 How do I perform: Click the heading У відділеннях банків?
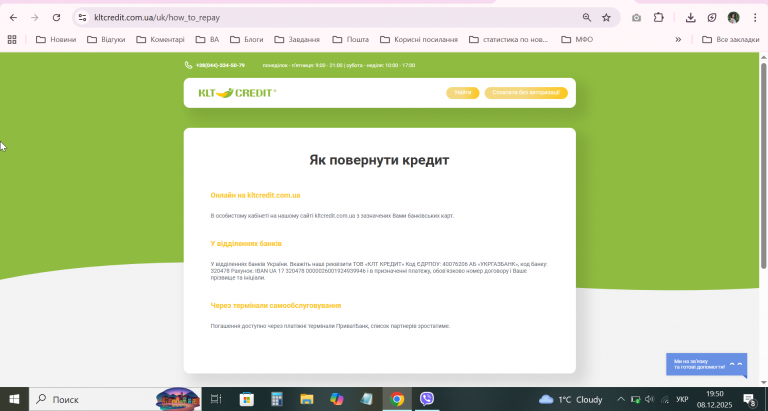[x=246, y=243]
